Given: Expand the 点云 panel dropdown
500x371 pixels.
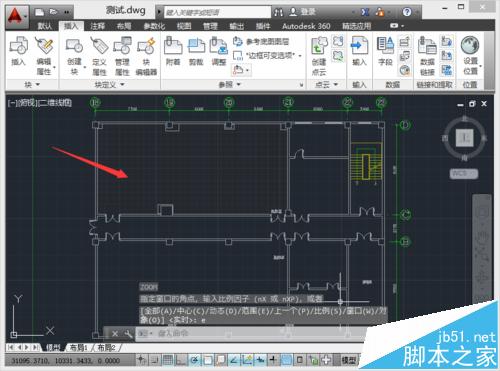Looking at the screenshot, I should pyautogui.click(x=335, y=85).
